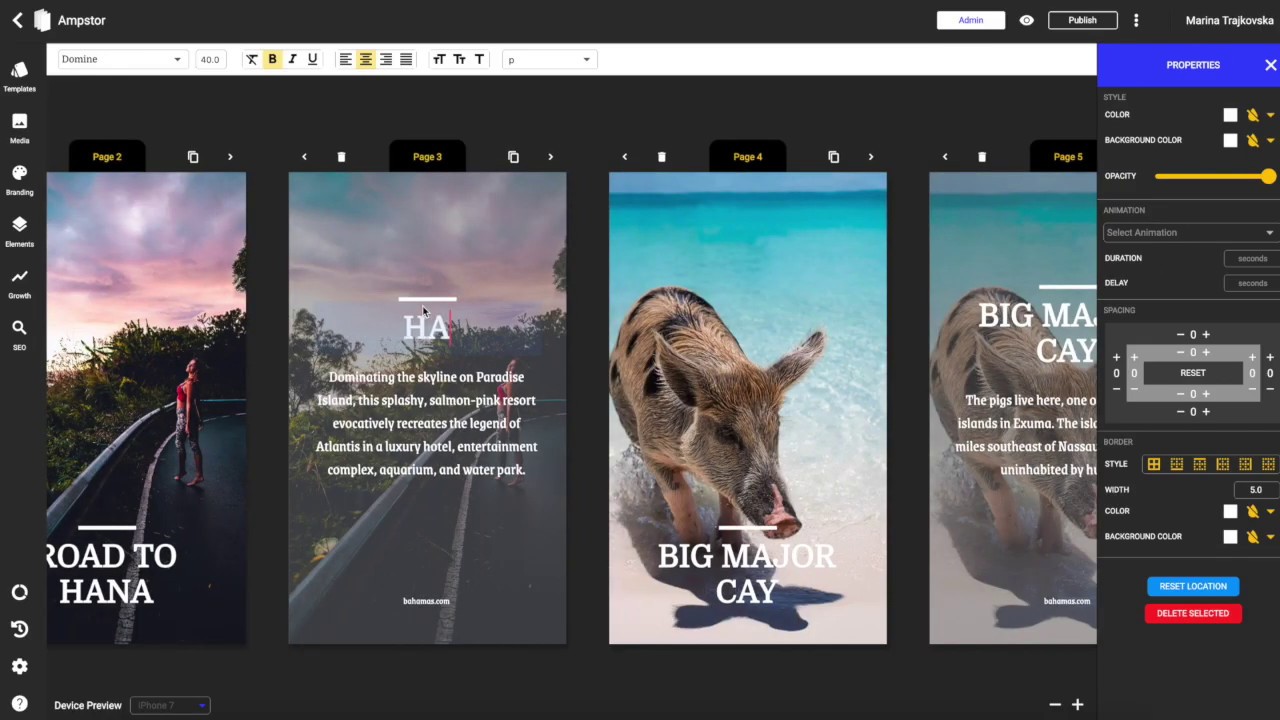
Task: Select the first border style option
Action: point(1153,464)
